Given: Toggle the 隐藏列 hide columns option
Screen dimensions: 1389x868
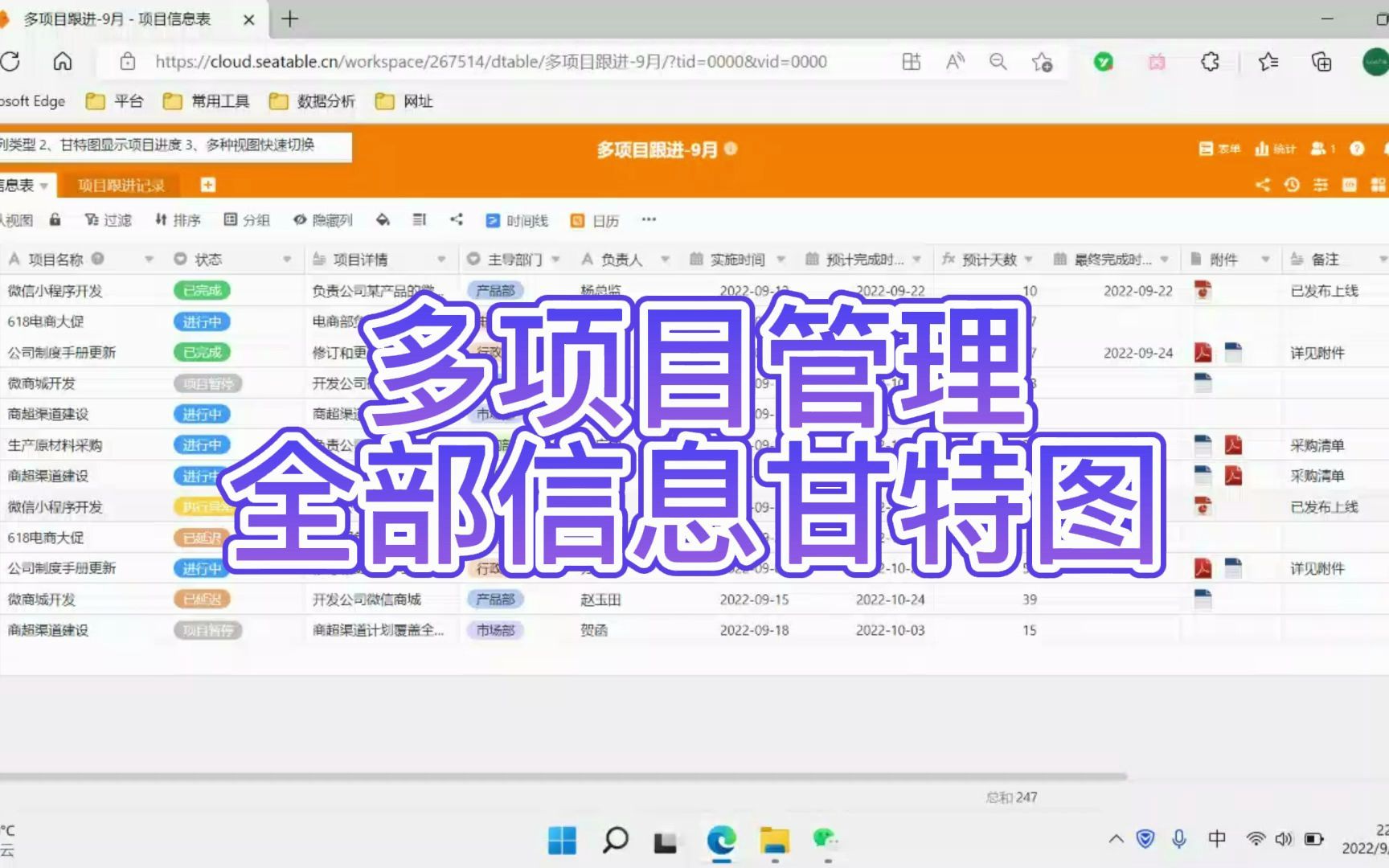Looking at the screenshot, I should coord(323,220).
